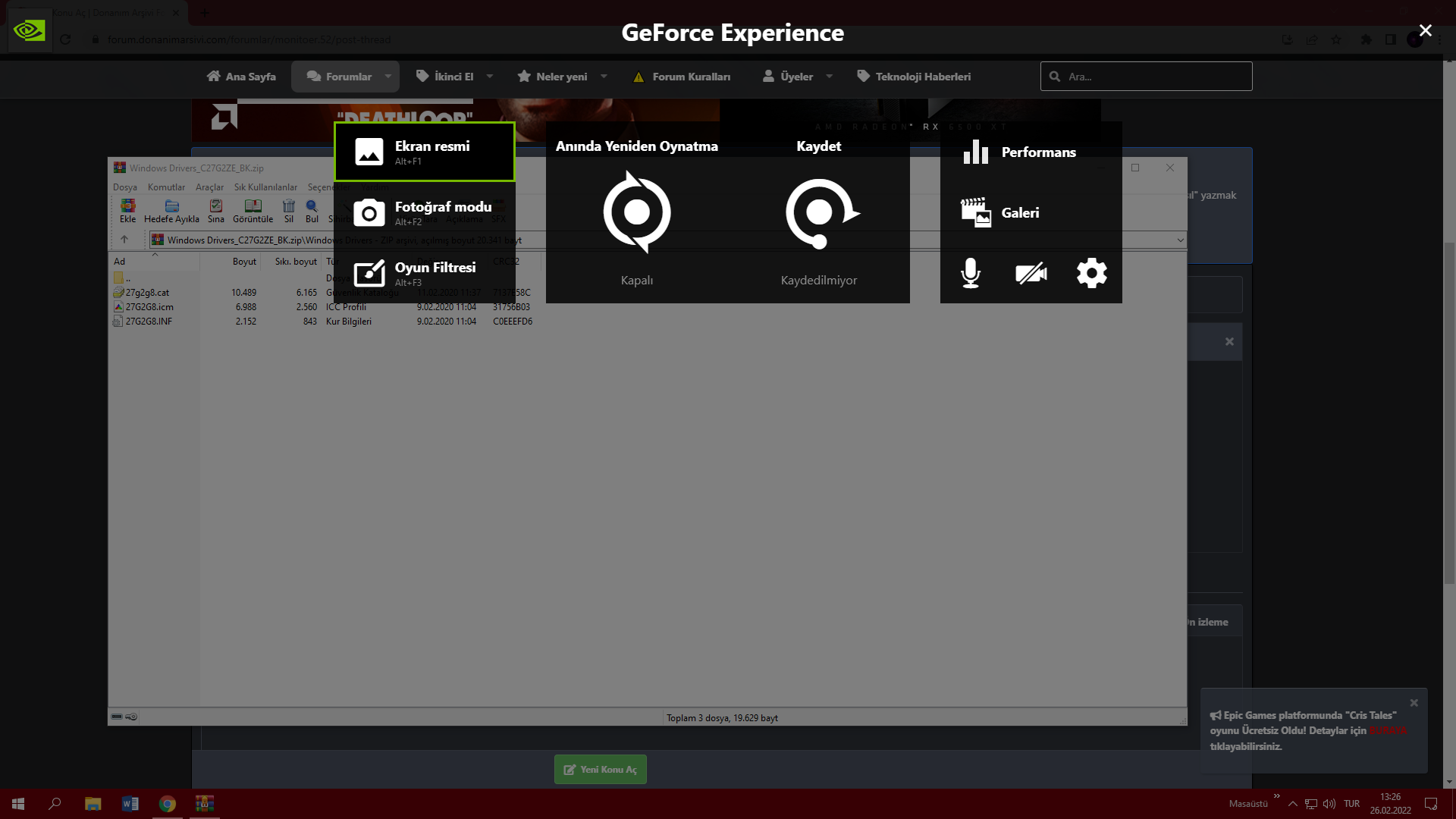Screen dimensions: 1456x819
Task: Dismiss the Epic Games Cris Tales notification
Action: (x=1414, y=703)
